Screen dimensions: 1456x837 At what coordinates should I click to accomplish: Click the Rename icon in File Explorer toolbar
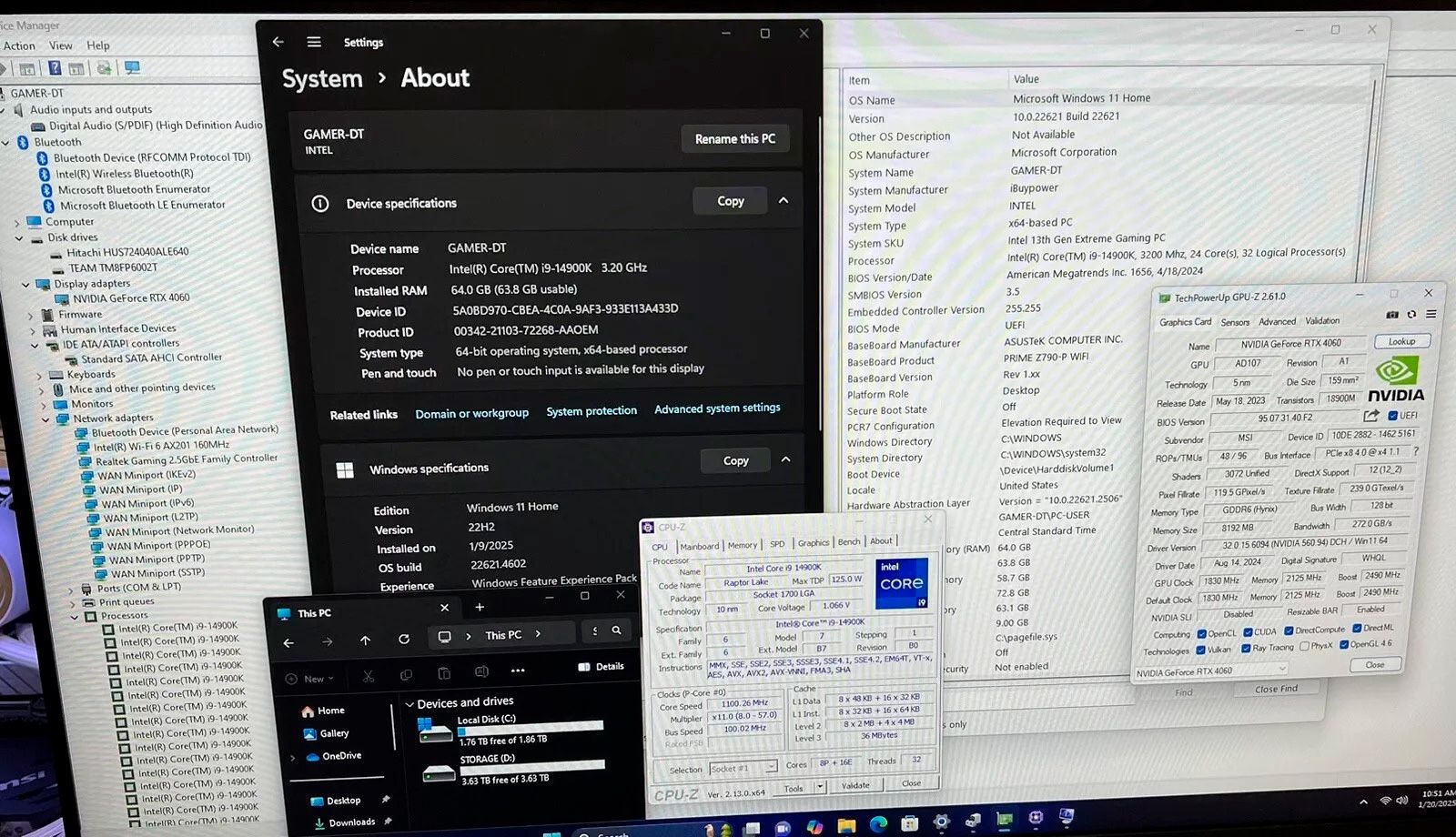pyautogui.click(x=481, y=672)
